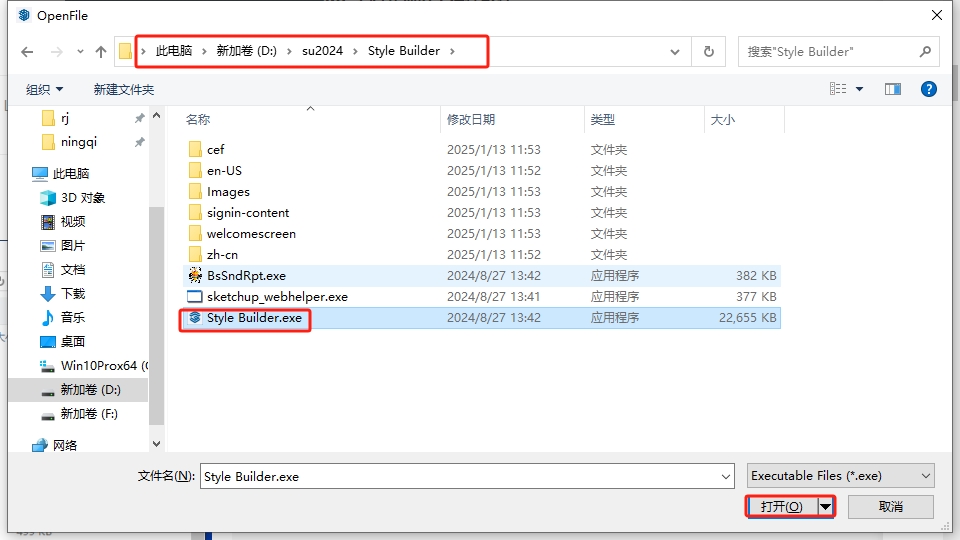
Task: Open view options dropdown arrow
Action: pyautogui.click(x=859, y=89)
